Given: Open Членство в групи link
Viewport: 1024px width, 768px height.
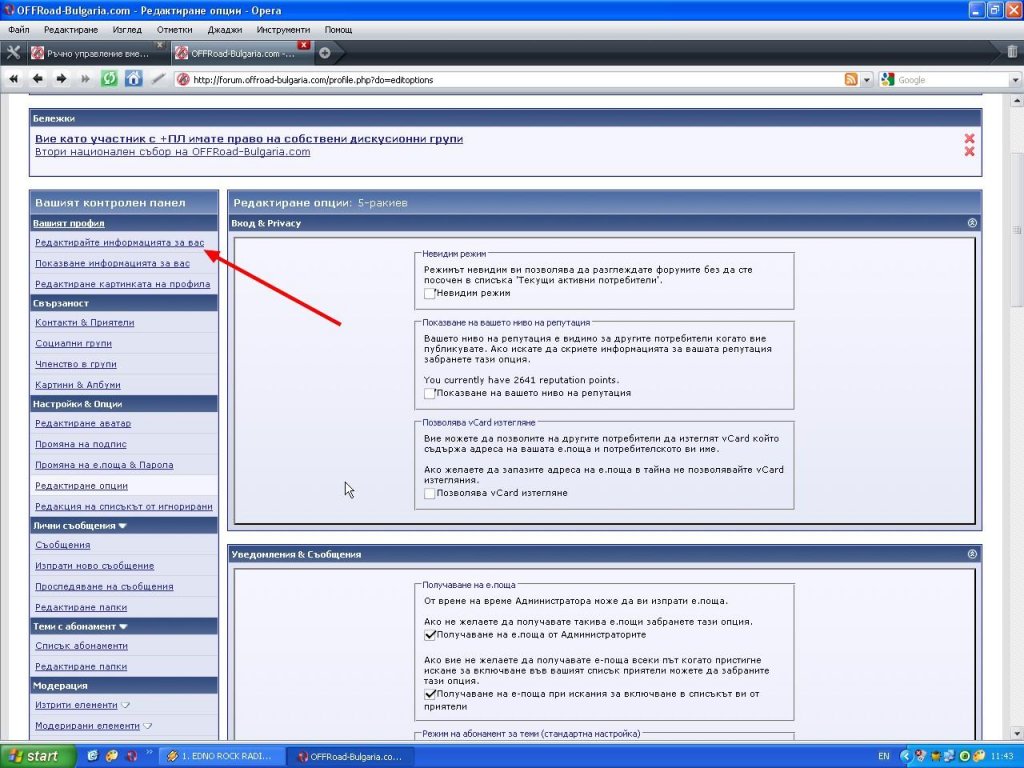Looking at the screenshot, I should (76, 364).
